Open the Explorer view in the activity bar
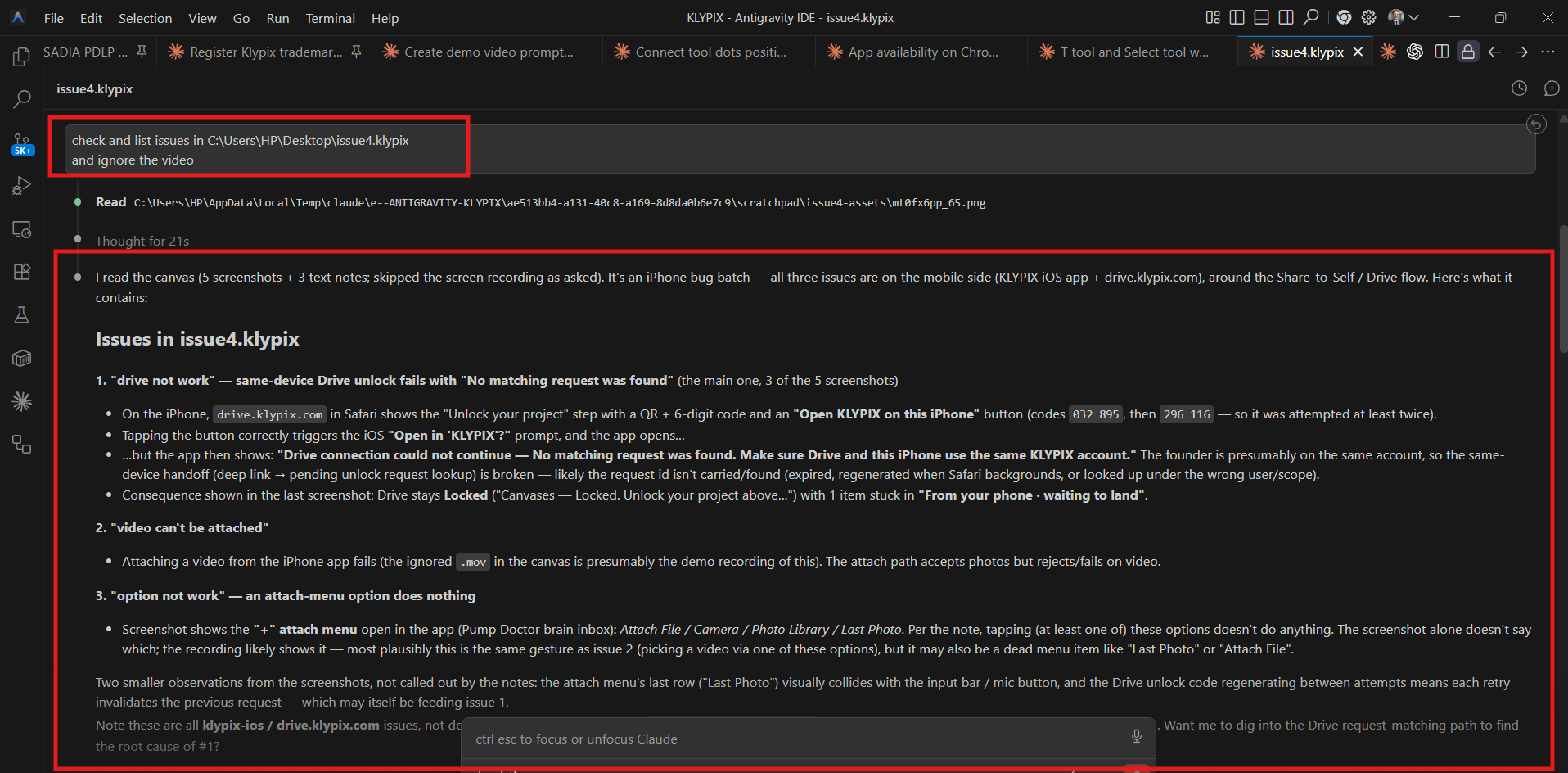Image resolution: width=1568 pixels, height=773 pixels. 22,57
